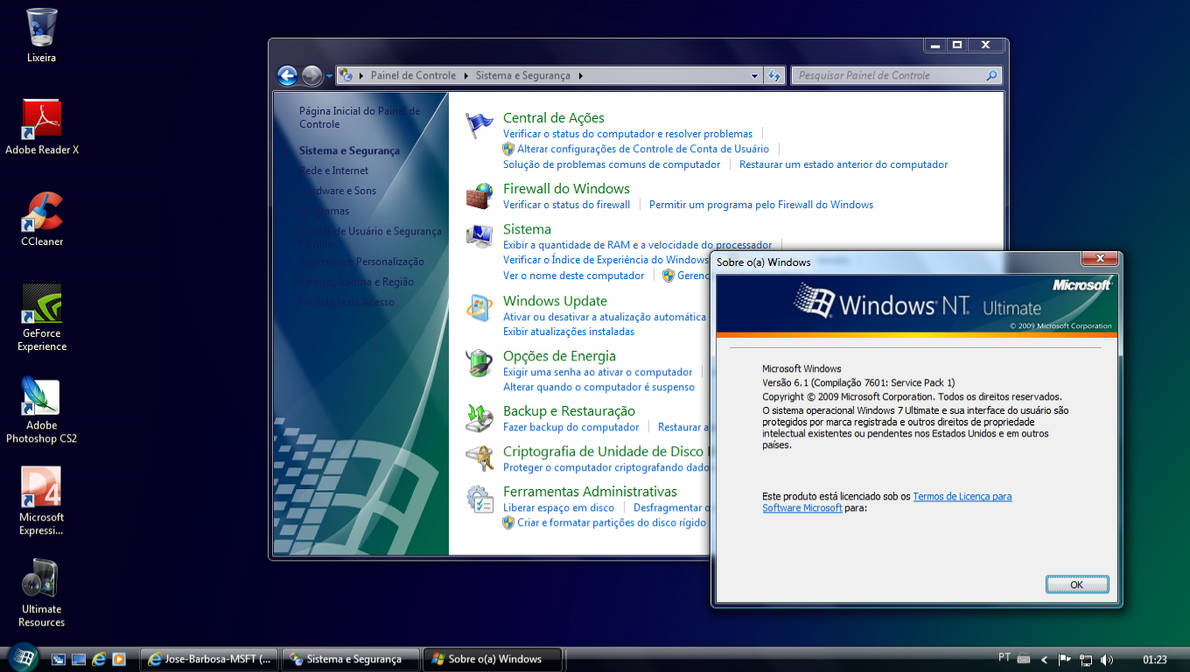Open the address bar dropdown arrow

pos(755,75)
